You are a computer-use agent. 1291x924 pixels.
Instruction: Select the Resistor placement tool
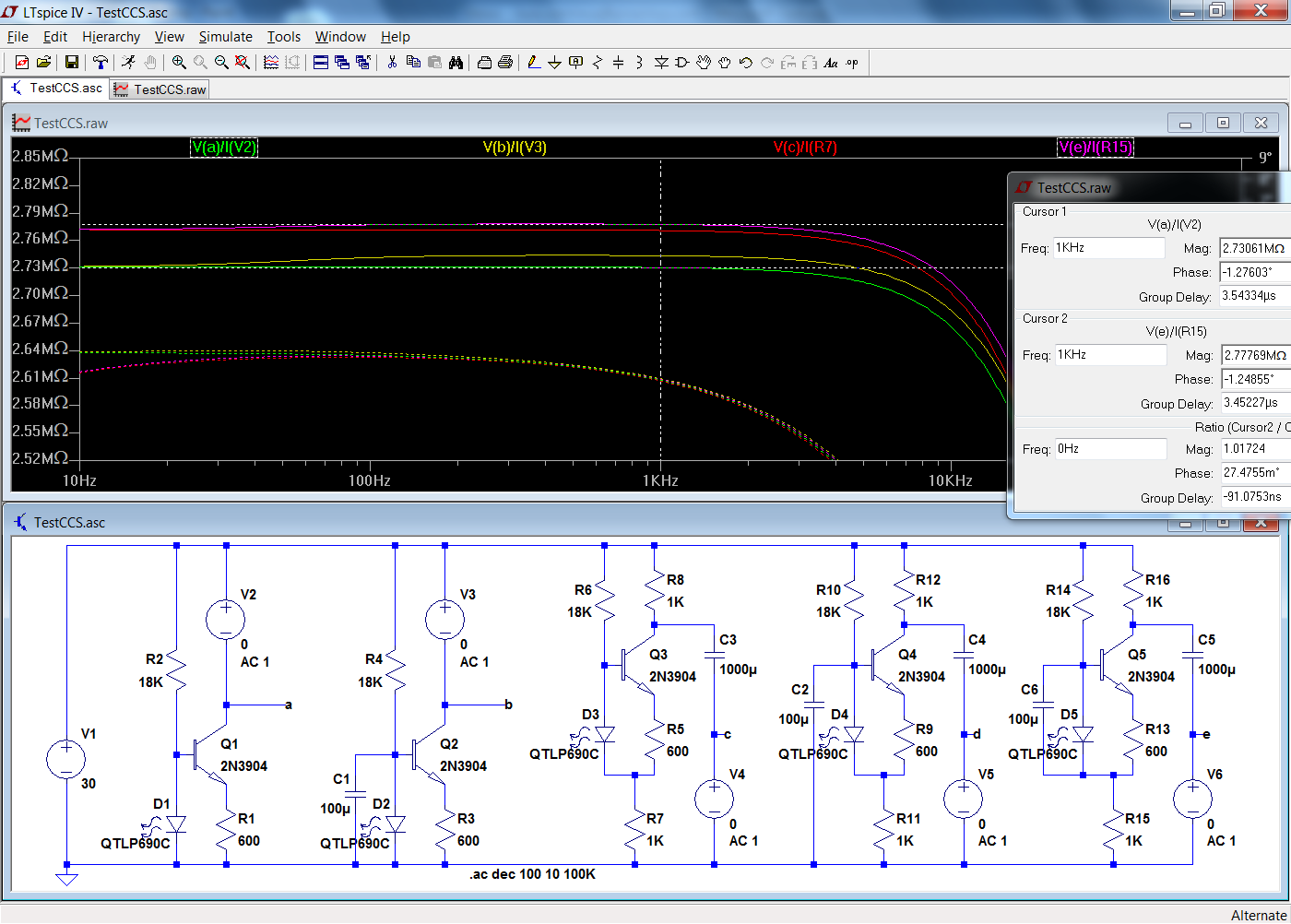tap(597, 62)
